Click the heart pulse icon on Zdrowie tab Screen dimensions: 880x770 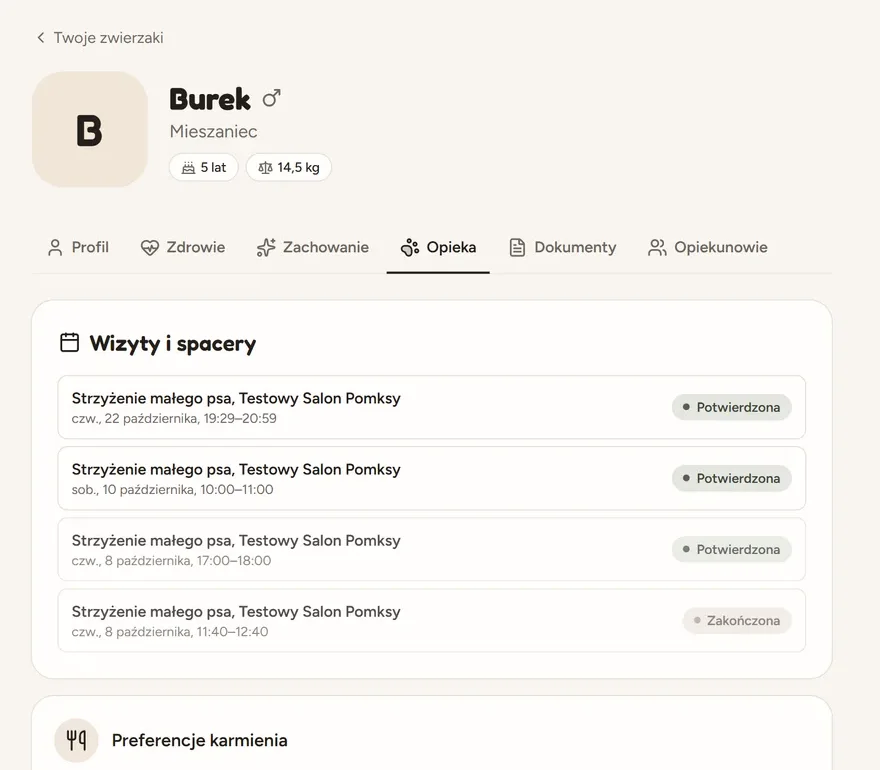point(150,248)
